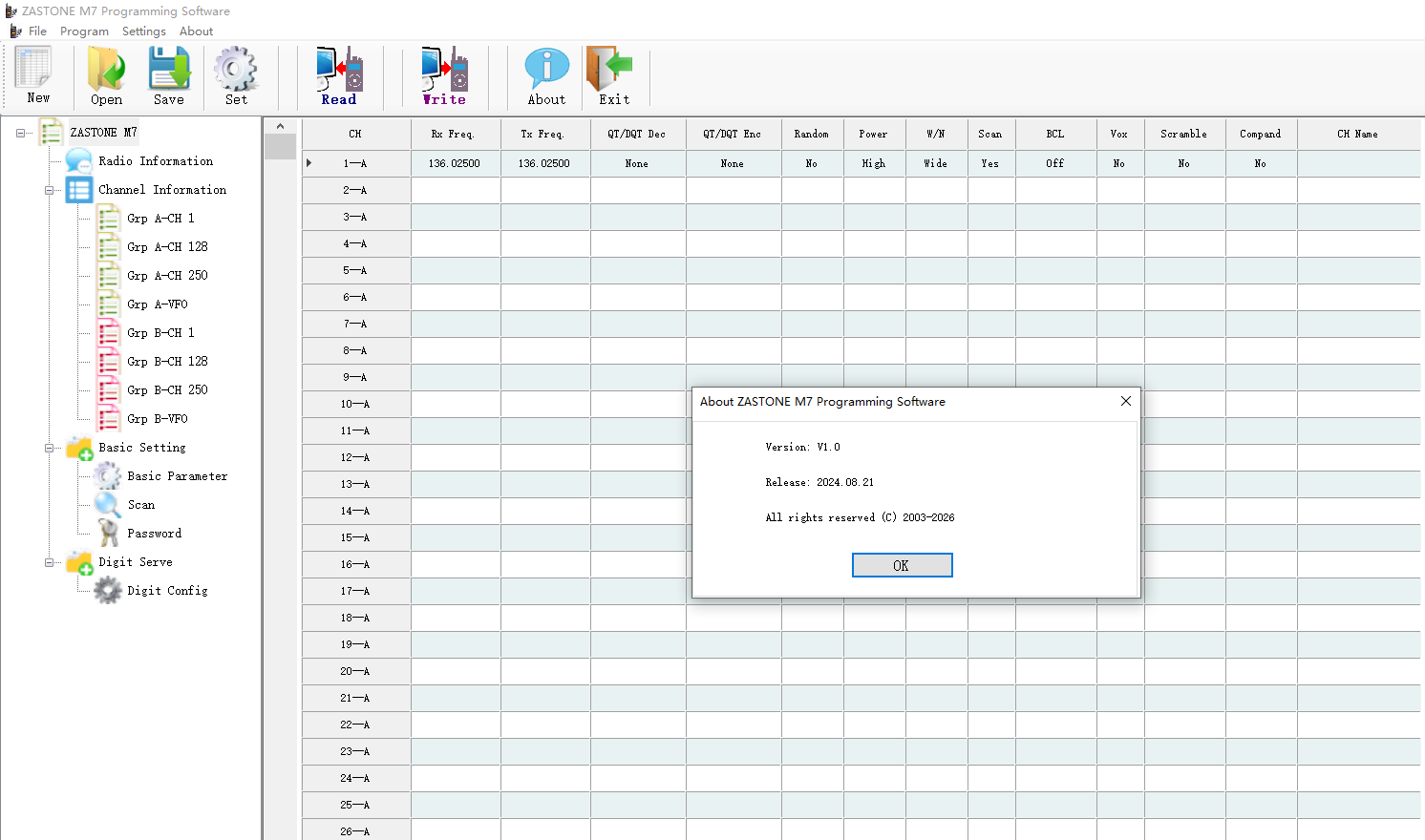Select Grp B-VFO label in tree
Image resolution: width=1425 pixels, height=840 pixels.
(x=158, y=419)
